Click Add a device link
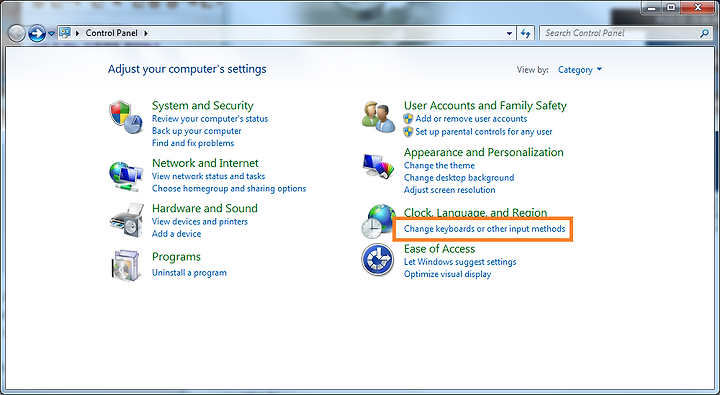The image size is (720, 395). tap(176, 234)
